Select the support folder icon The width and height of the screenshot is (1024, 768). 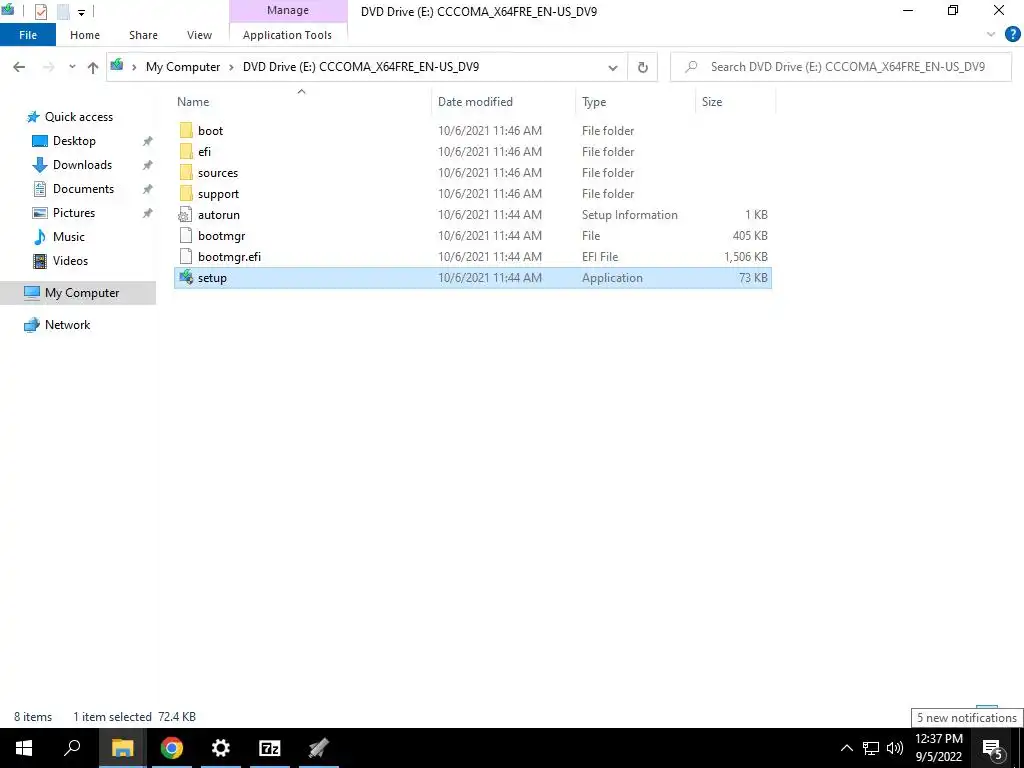[x=186, y=193]
